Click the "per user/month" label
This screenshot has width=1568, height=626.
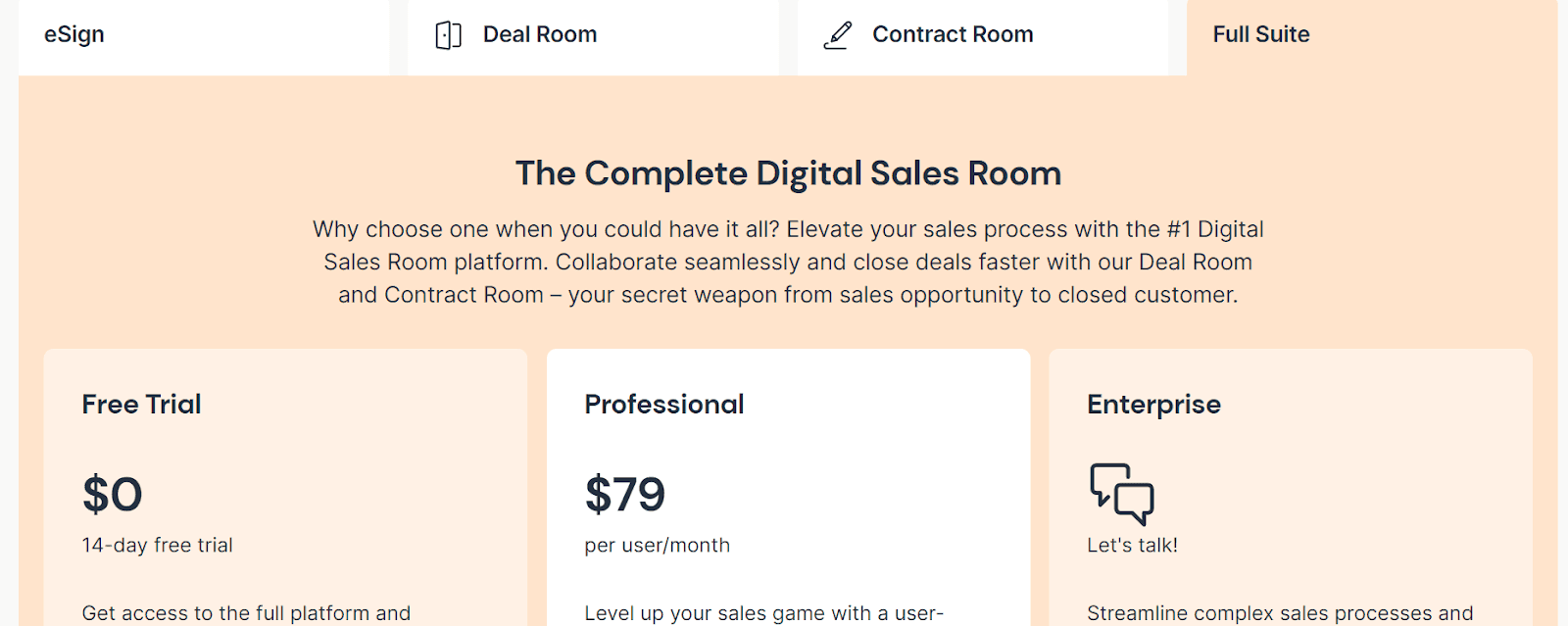click(x=658, y=546)
